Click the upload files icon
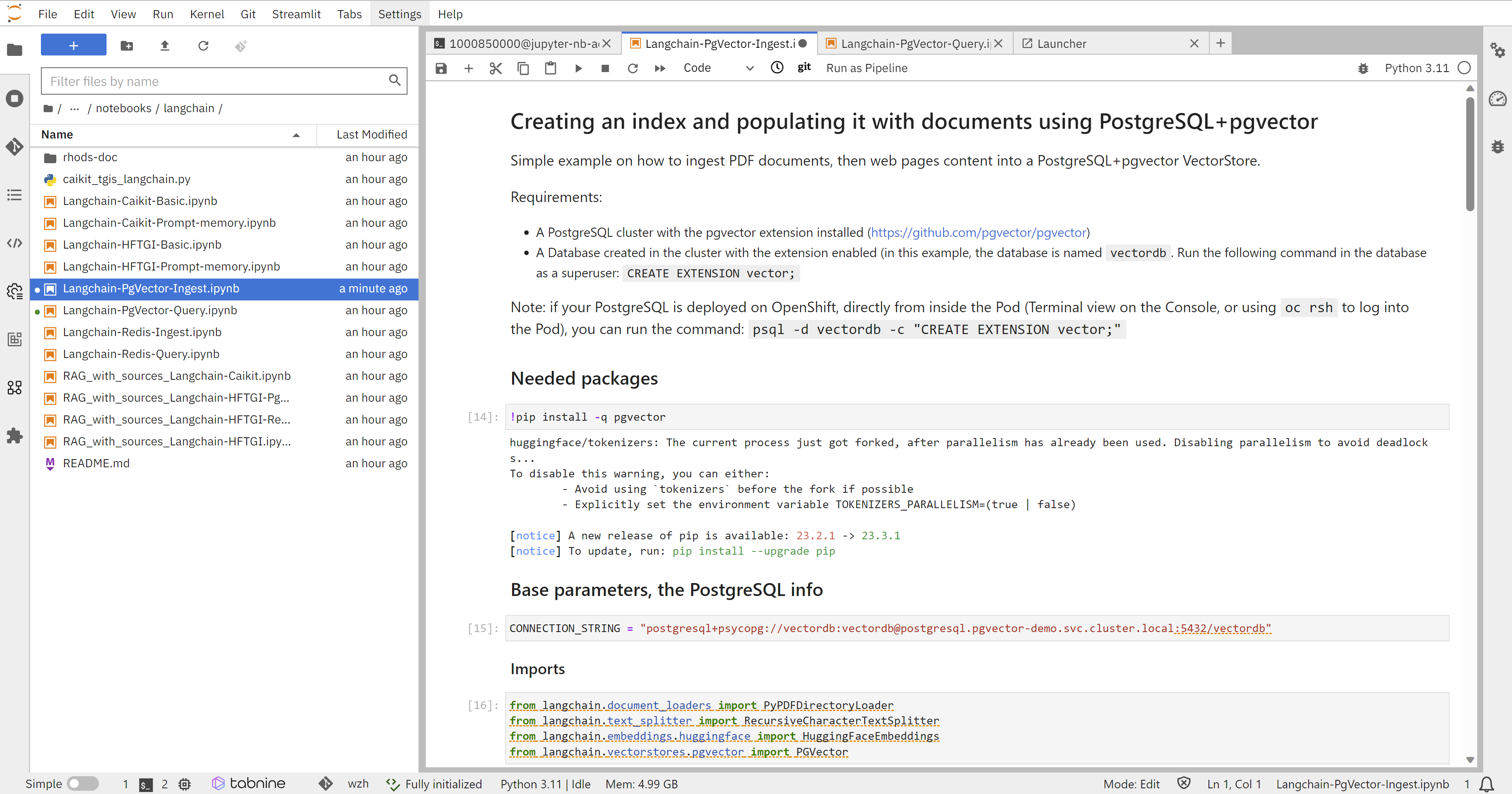Screen dimensions: 1512x794 pyautogui.click(x=164, y=46)
